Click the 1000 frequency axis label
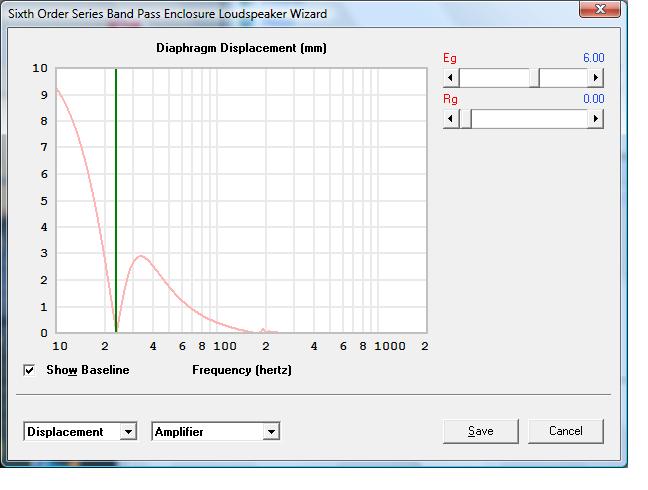The image size is (648, 490). [x=390, y=346]
